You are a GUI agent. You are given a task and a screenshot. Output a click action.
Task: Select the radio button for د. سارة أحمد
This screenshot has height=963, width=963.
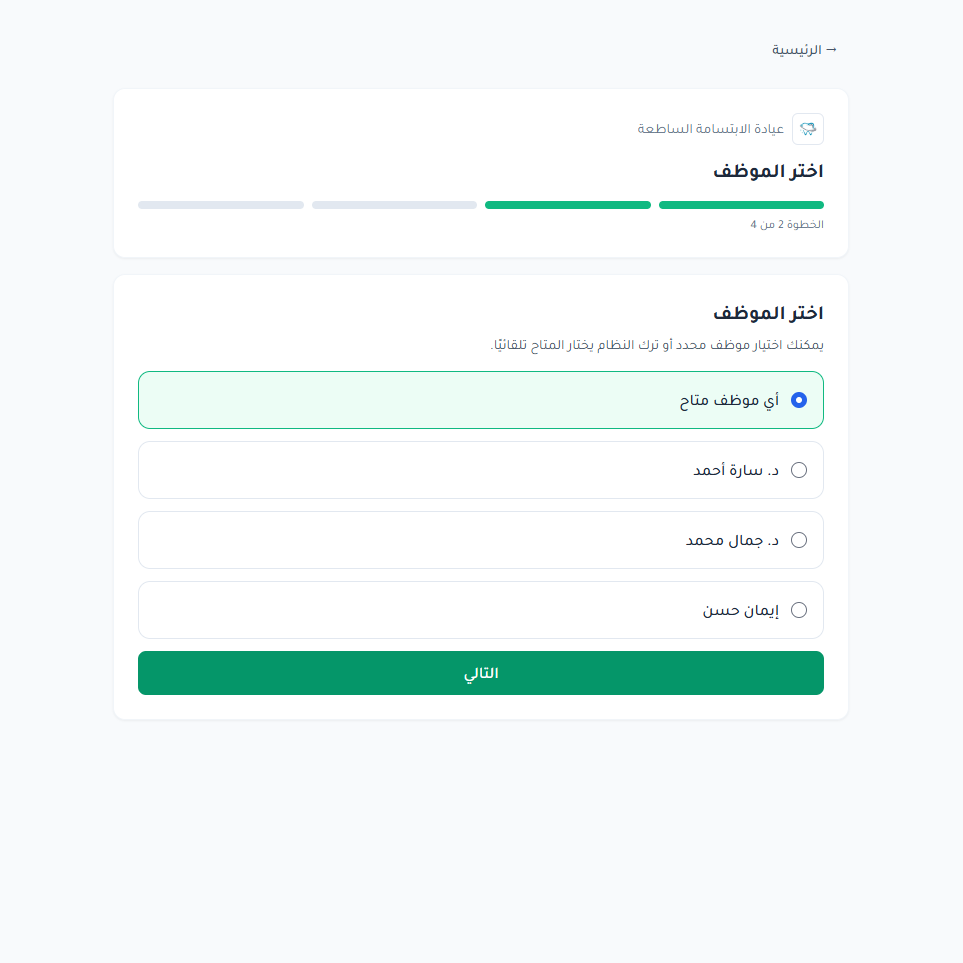(x=798, y=470)
